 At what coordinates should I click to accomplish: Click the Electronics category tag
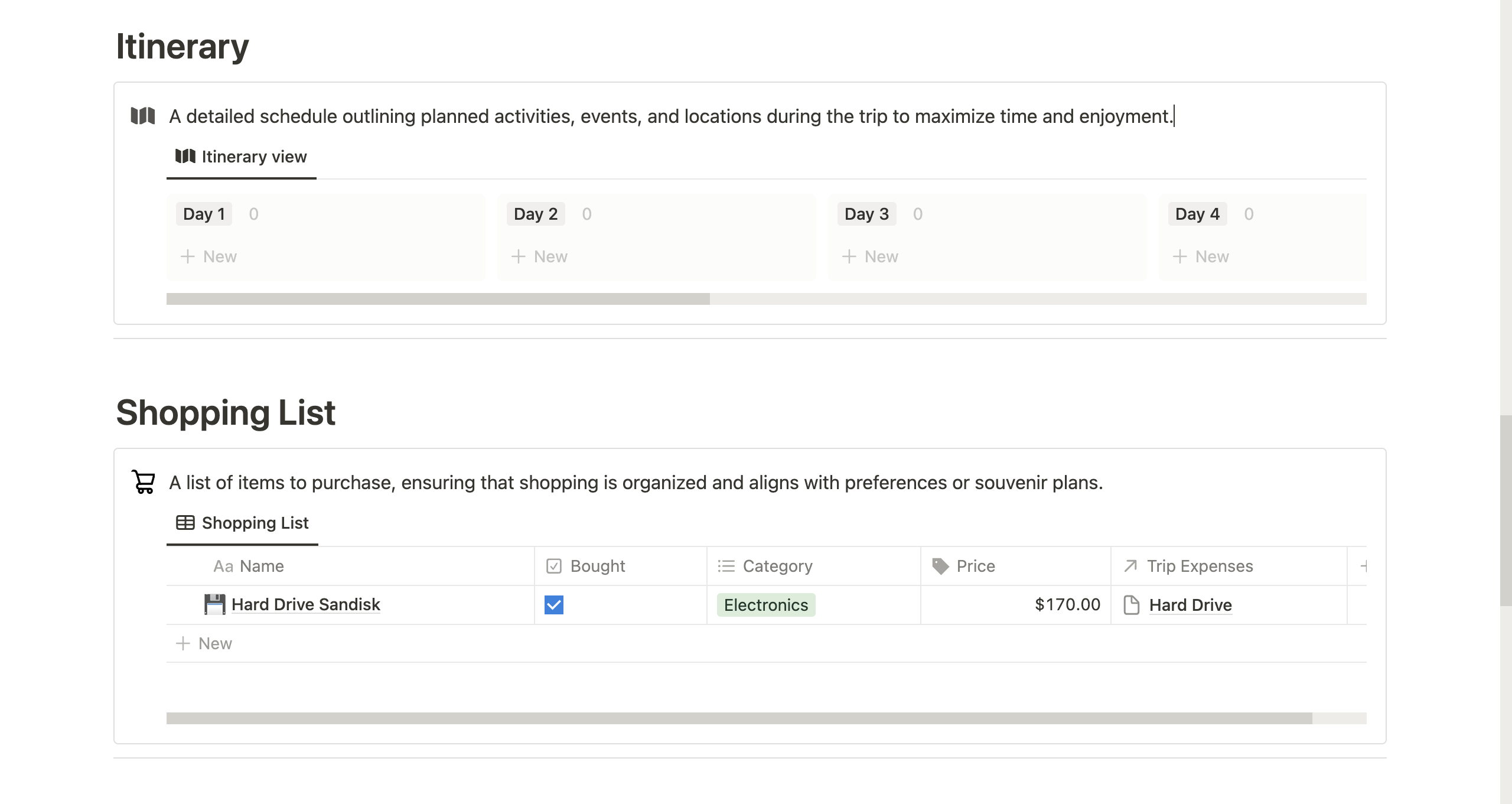[766, 605]
